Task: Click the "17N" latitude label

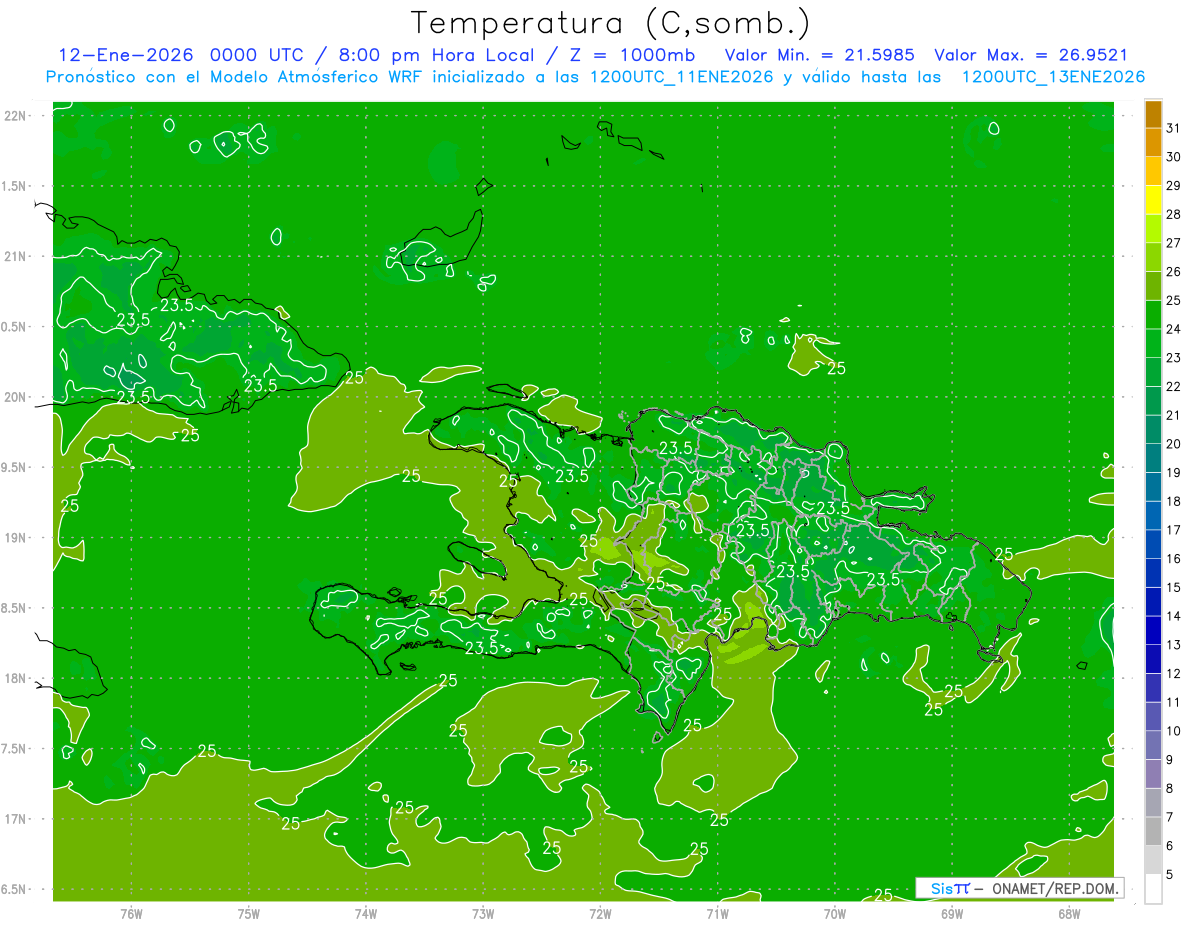Action: [15, 820]
